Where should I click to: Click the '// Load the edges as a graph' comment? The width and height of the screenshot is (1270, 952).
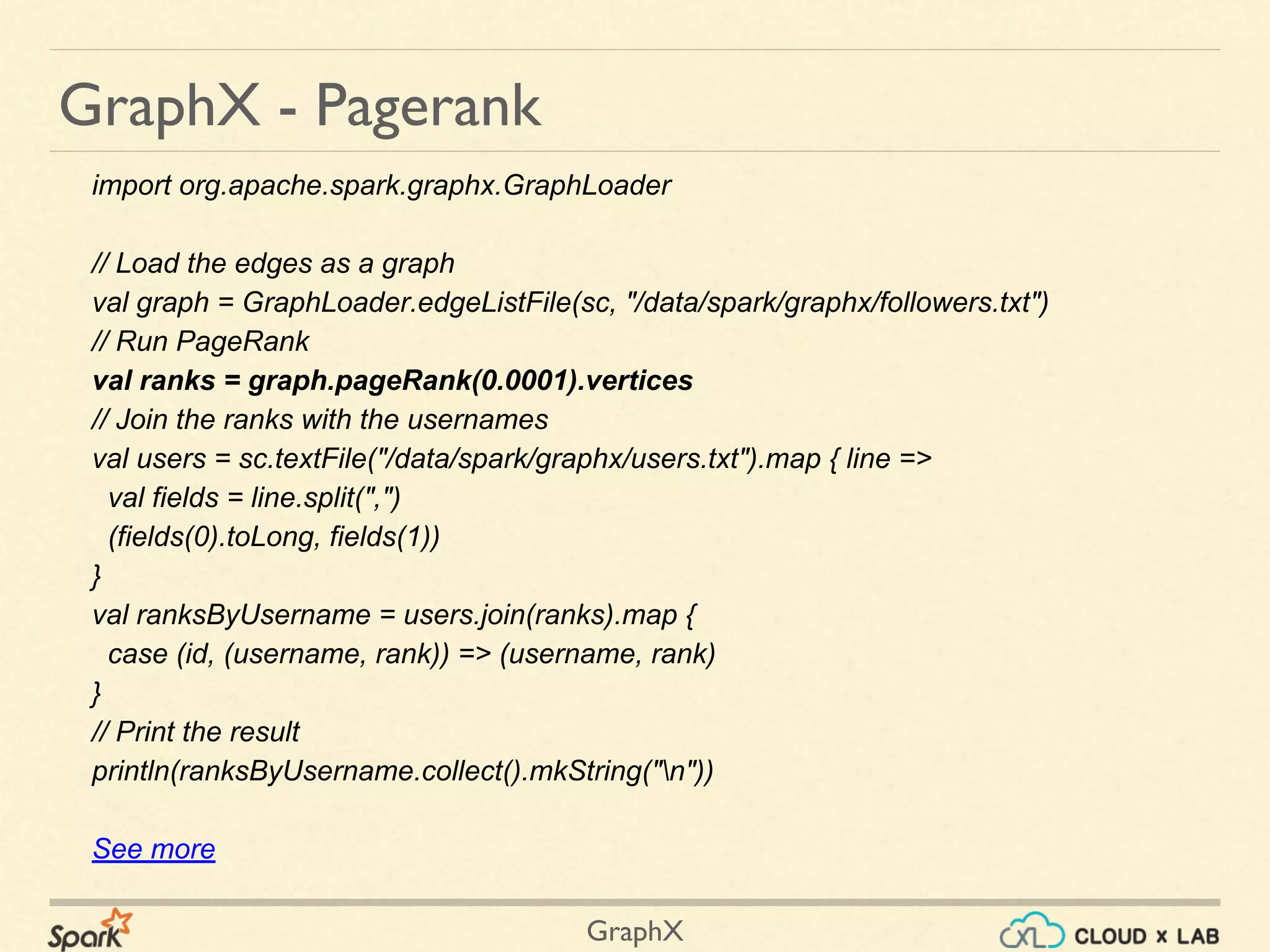pyautogui.click(x=273, y=264)
